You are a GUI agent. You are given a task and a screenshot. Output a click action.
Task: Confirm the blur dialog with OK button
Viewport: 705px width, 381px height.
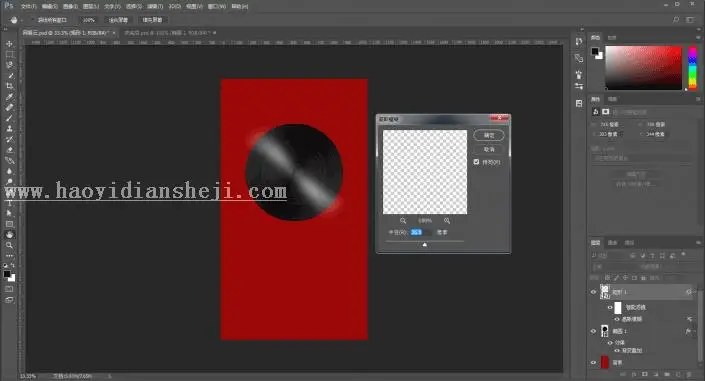[489, 135]
